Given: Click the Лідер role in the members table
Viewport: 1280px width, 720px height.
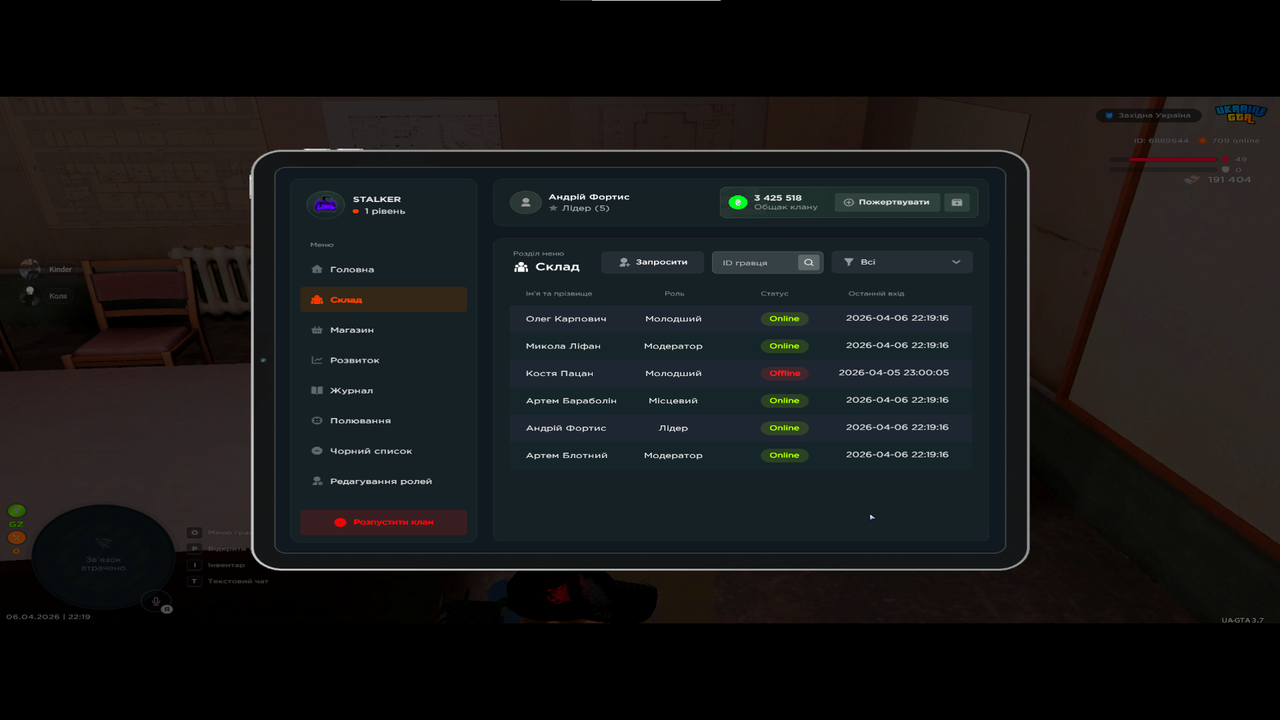Looking at the screenshot, I should click(x=673, y=428).
